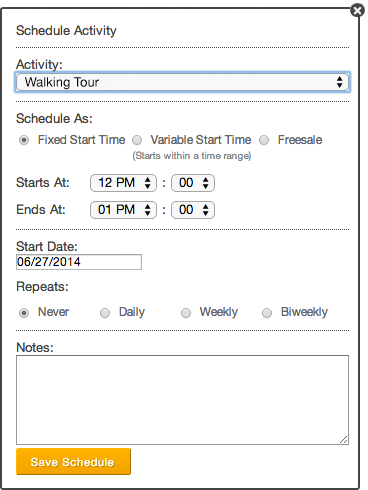368x490 pixels.
Task: Click the Biweekly label text
Action: [x=304, y=312]
